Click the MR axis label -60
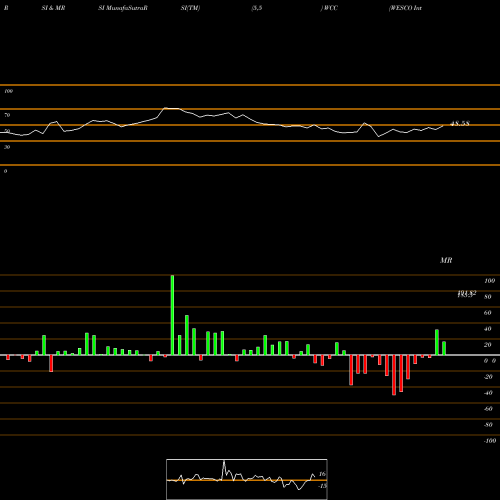 (488, 409)
